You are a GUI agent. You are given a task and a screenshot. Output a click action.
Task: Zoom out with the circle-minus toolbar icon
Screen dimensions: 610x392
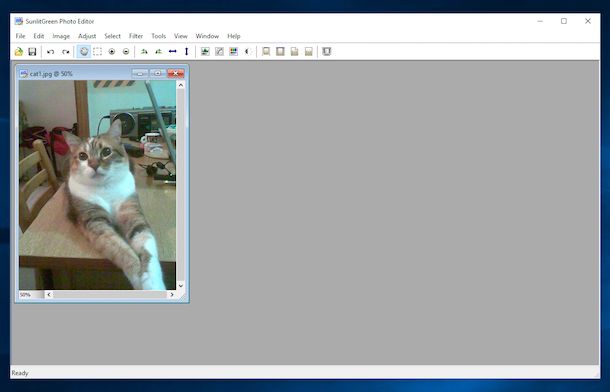pos(126,51)
